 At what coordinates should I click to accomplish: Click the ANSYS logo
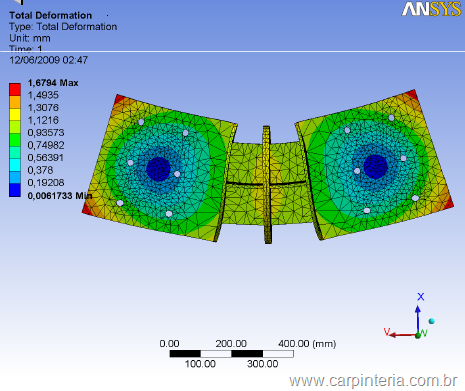(431, 9)
